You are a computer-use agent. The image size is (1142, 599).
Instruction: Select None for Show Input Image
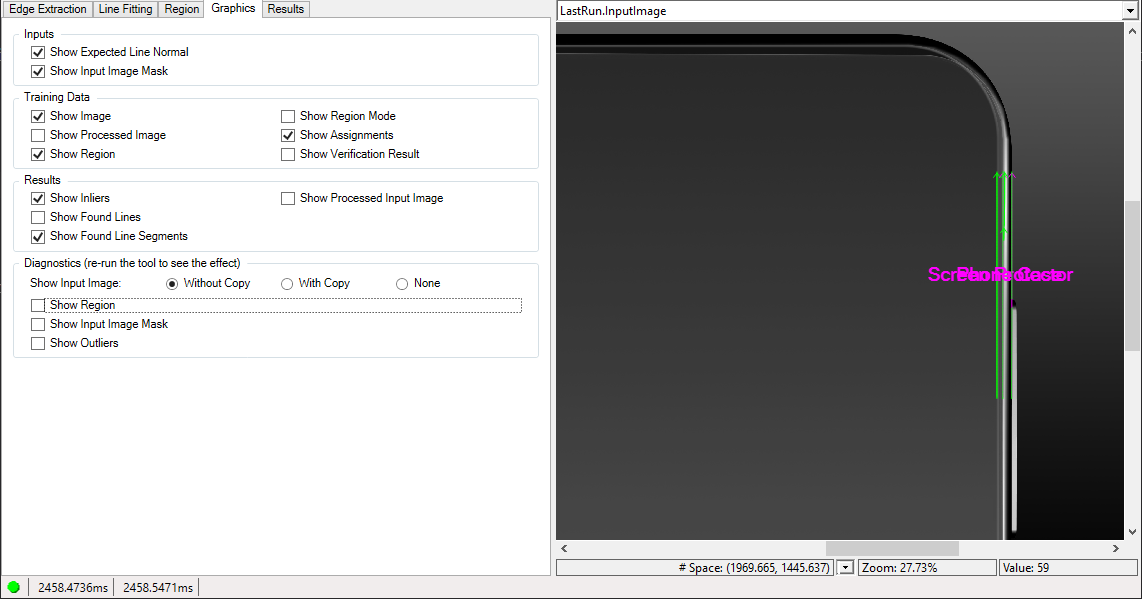pos(401,283)
